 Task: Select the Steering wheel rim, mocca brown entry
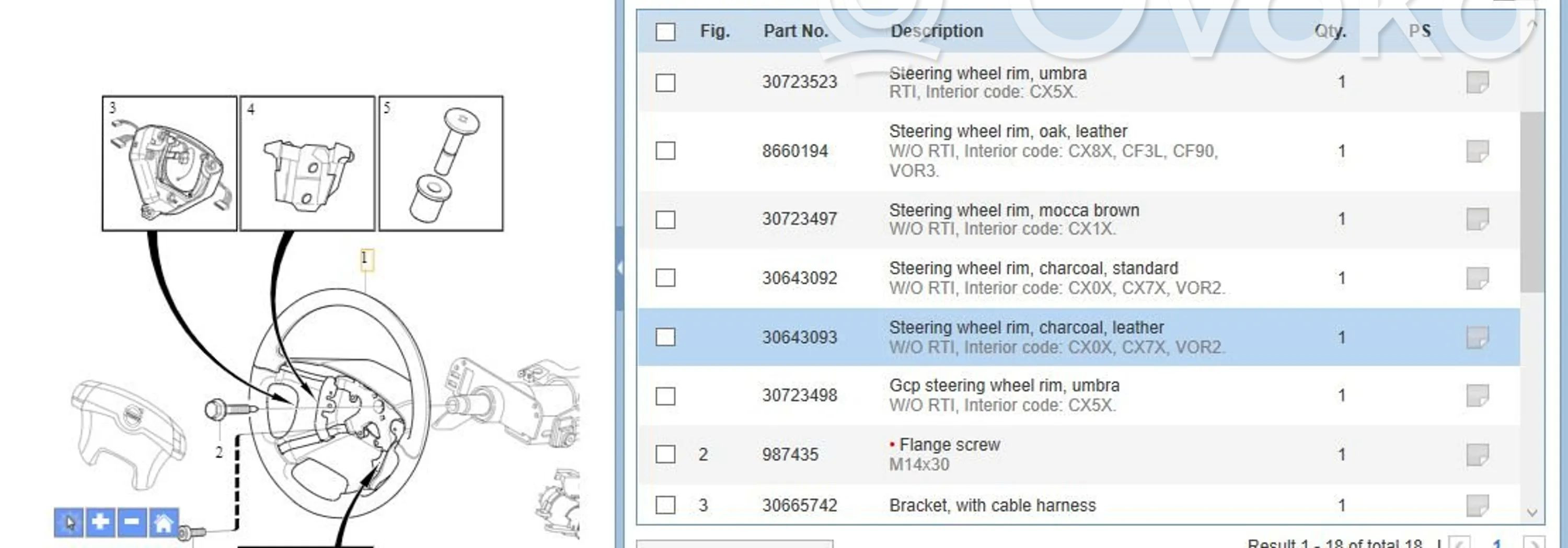click(1013, 219)
